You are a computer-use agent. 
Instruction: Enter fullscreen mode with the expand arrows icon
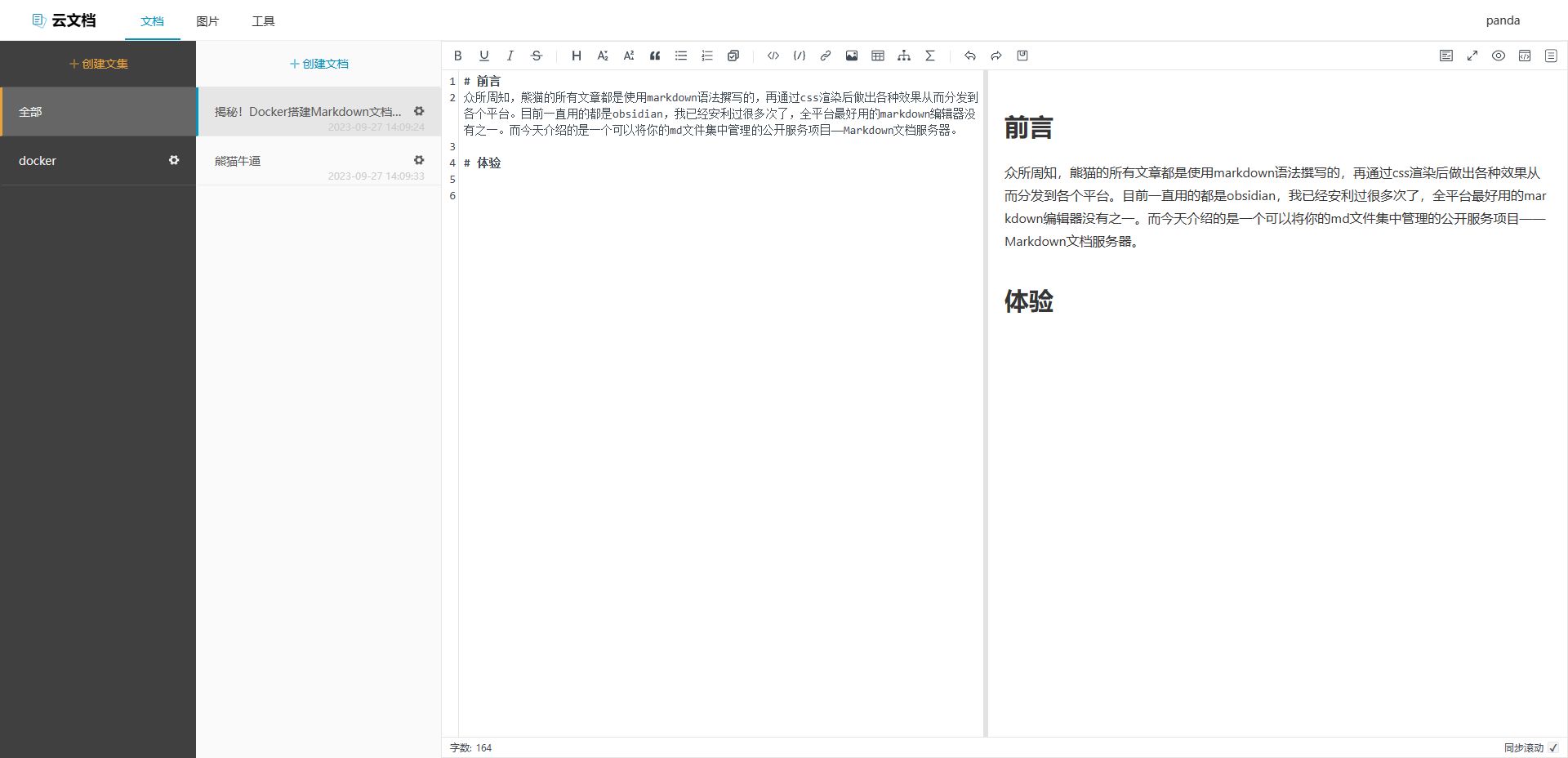pyautogui.click(x=1472, y=56)
